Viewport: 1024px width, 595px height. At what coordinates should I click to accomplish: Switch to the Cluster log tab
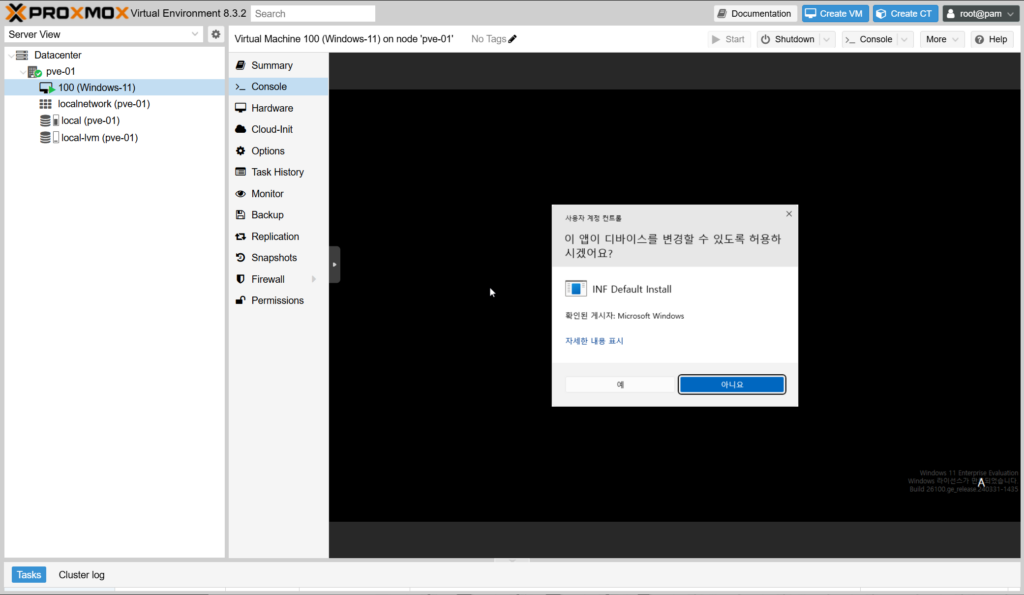click(81, 575)
